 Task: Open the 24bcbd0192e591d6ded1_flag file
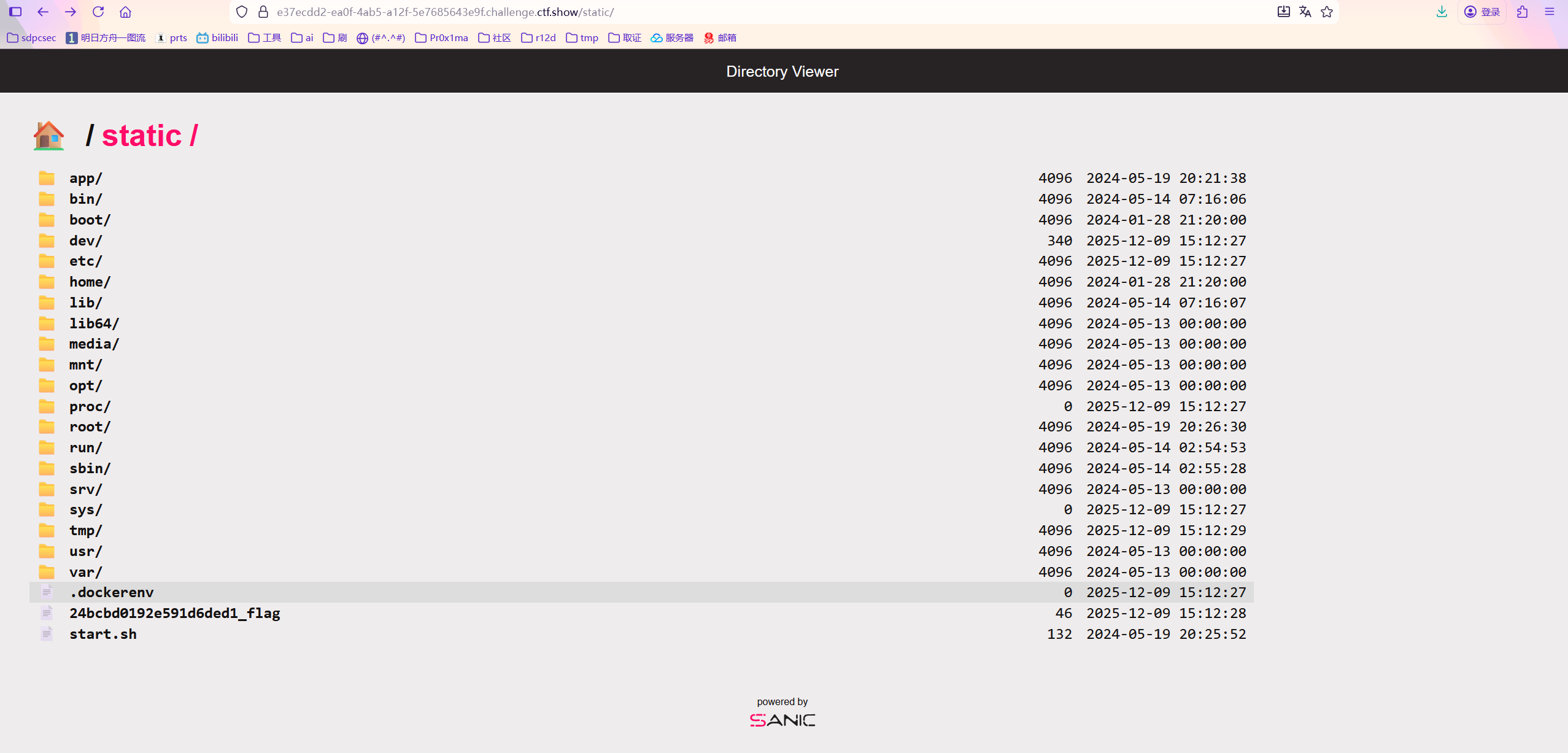pyautogui.click(x=174, y=613)
